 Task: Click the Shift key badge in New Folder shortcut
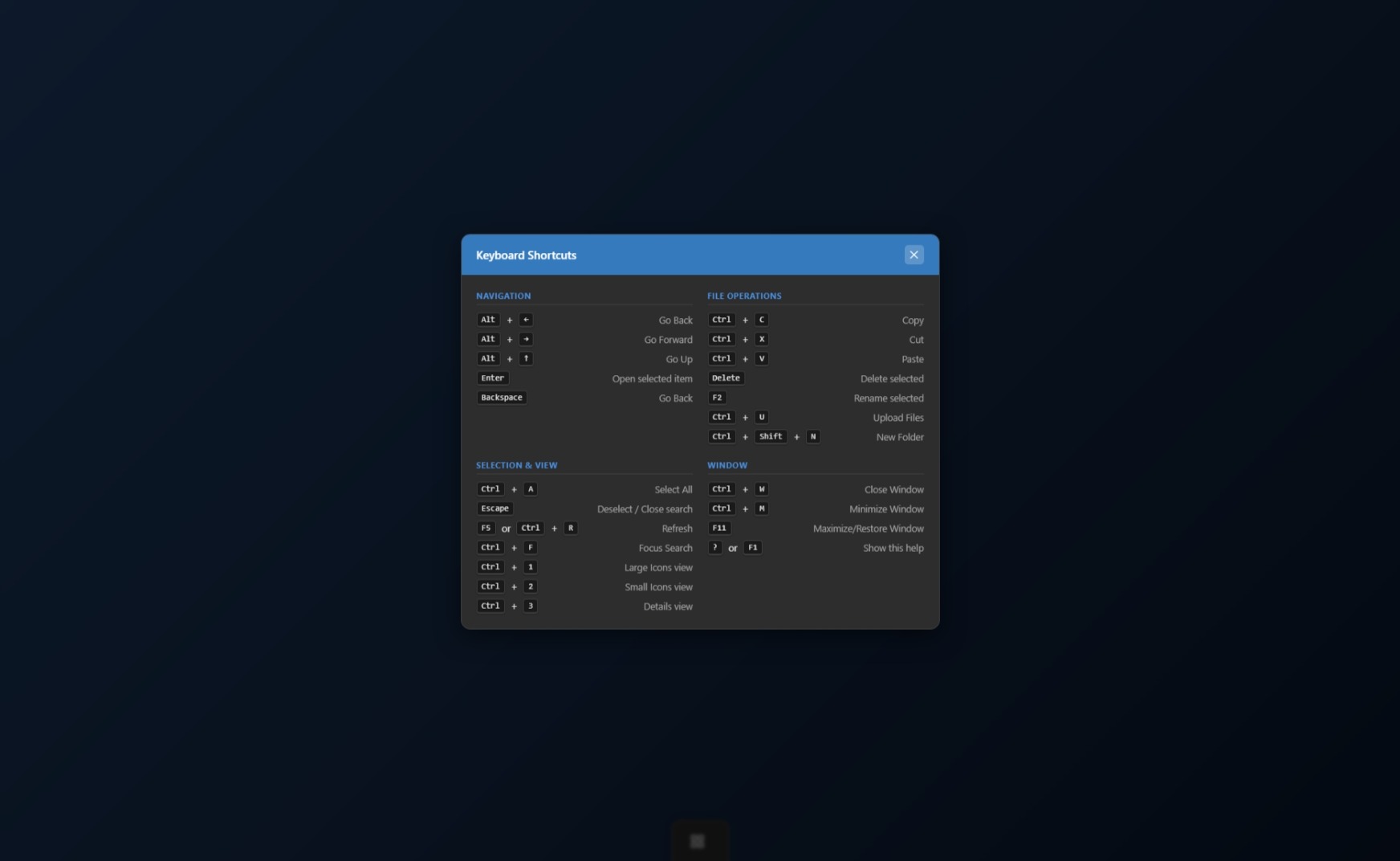pos(771,436)
